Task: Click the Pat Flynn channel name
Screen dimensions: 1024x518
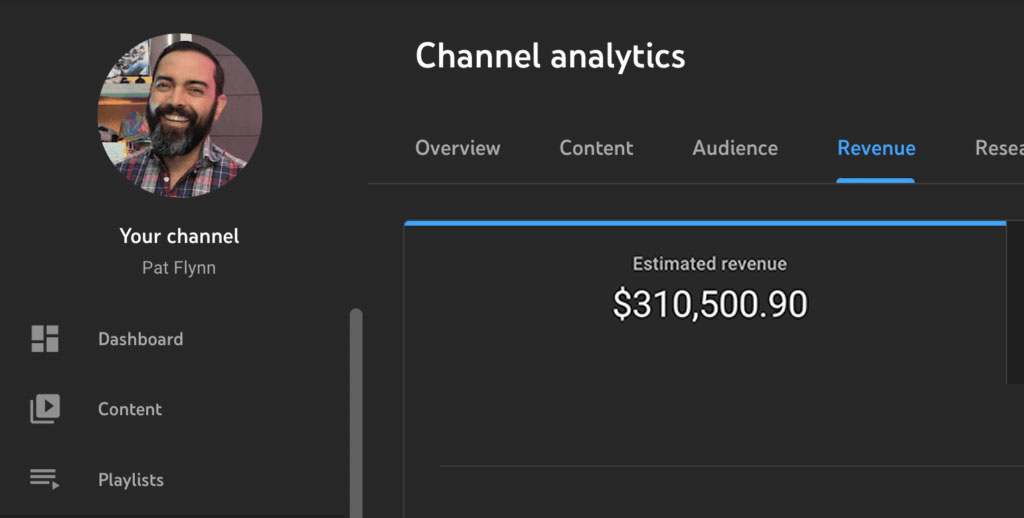Action: (179, 267)
